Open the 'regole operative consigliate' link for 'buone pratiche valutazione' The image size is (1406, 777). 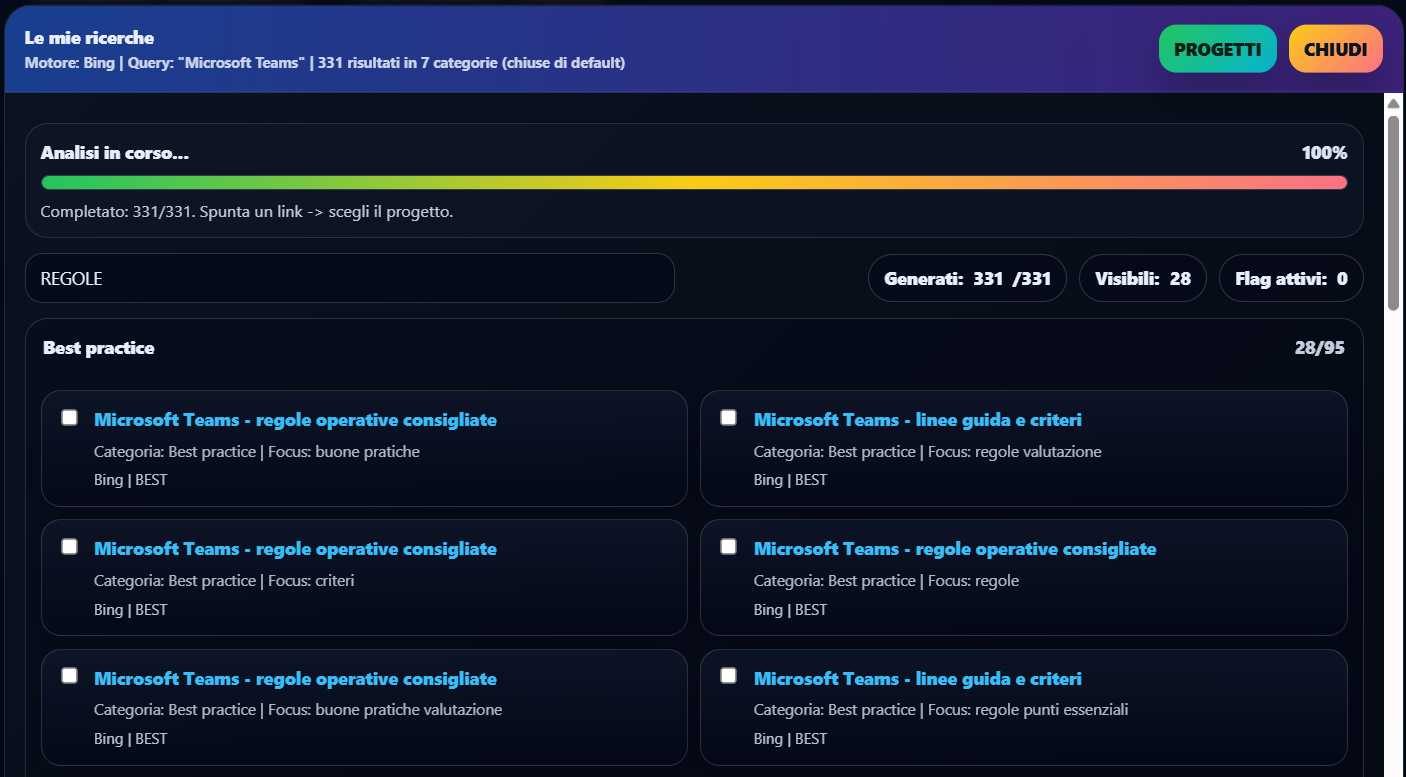click(x=295, y=679)
